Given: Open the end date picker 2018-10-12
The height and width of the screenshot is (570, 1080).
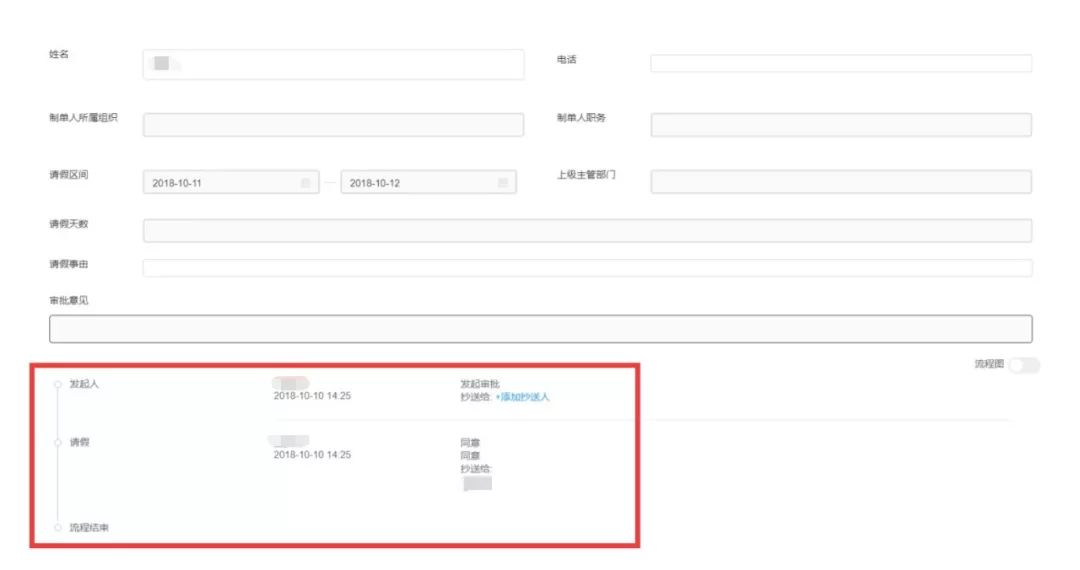Looking at the screenshot, I should tap(418, 184).
